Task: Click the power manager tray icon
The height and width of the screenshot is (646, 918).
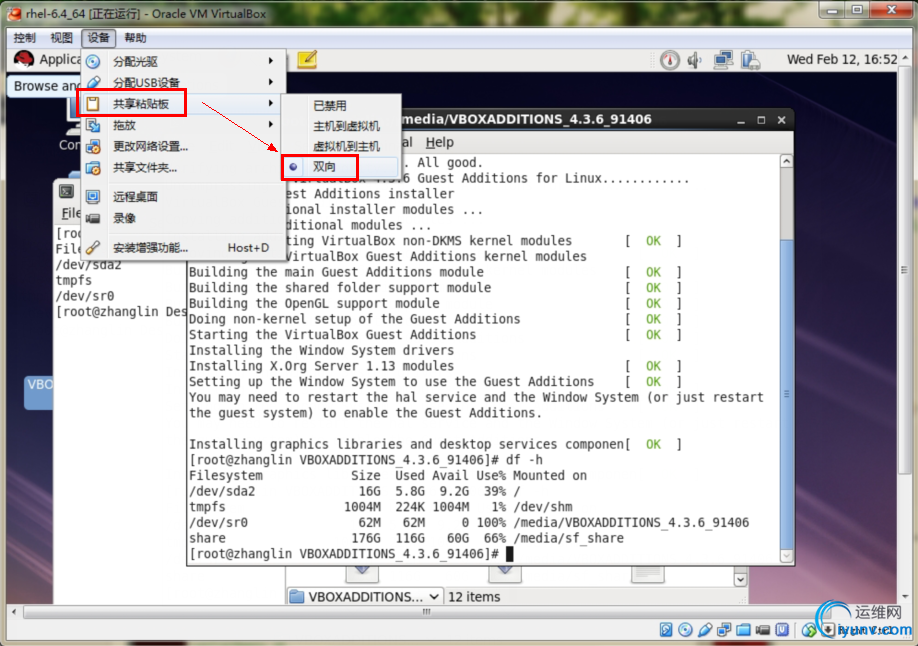Action: (x=750, y=60)
